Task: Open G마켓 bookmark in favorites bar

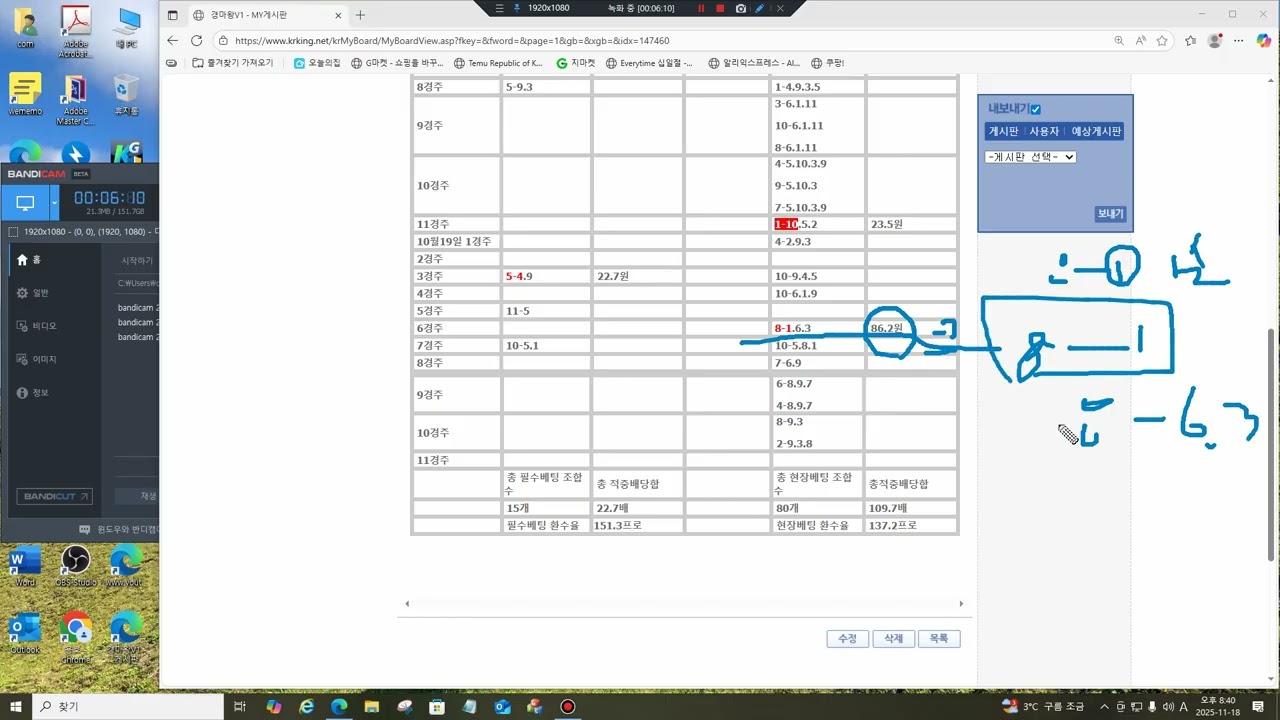Action: (x=397, y=63)
